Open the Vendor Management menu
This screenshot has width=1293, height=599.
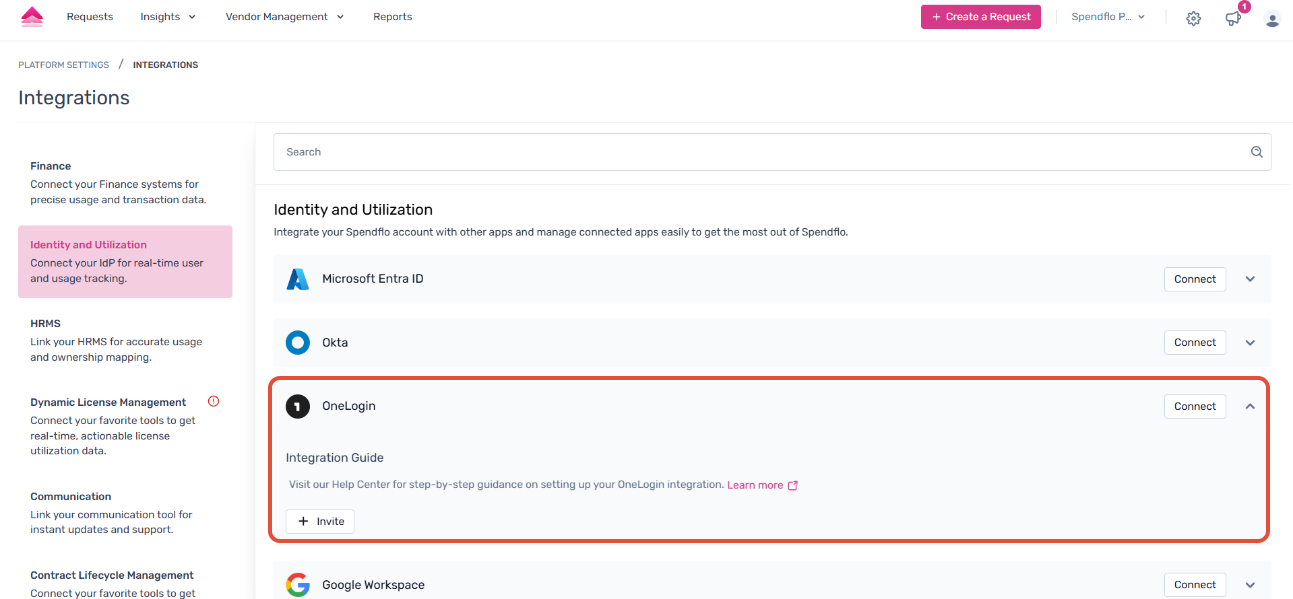[x=284, y=17]
